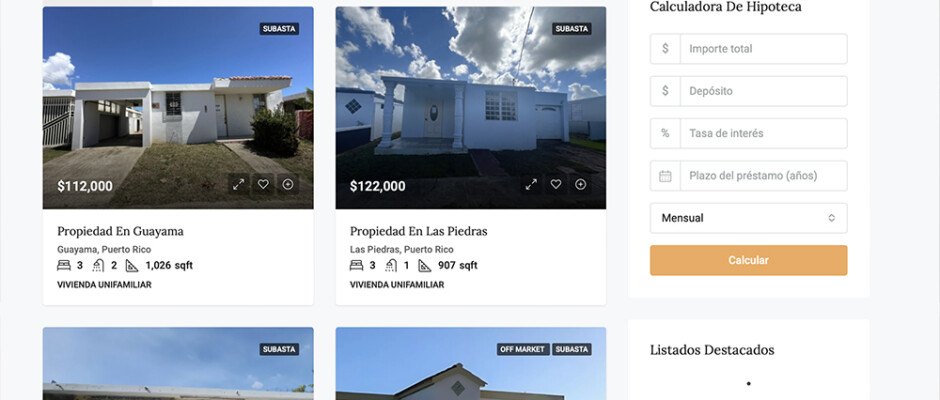Click the percent icon beside interest rate field
The width and height of the screenshot is (940, 400).
(x=665, y=133)
